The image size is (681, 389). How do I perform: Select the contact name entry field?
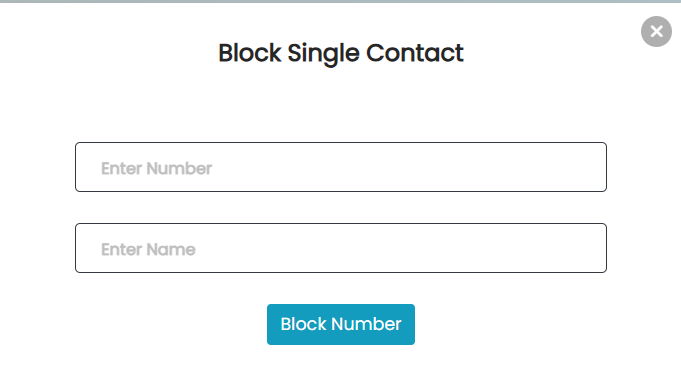pyautogui.click(x=340, y=248)
